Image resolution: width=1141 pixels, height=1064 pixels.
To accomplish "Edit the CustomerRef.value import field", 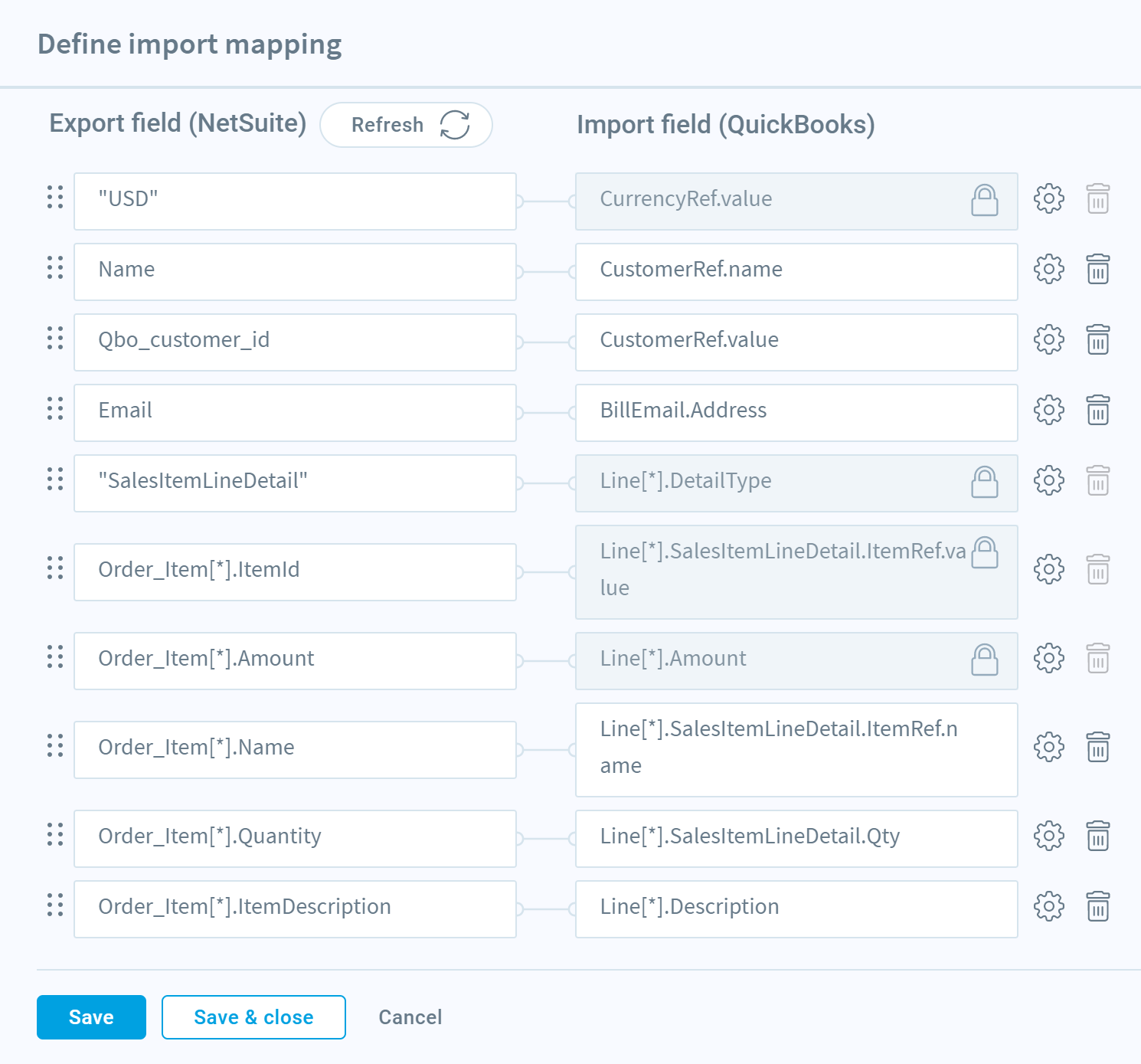I will [796, 342].
